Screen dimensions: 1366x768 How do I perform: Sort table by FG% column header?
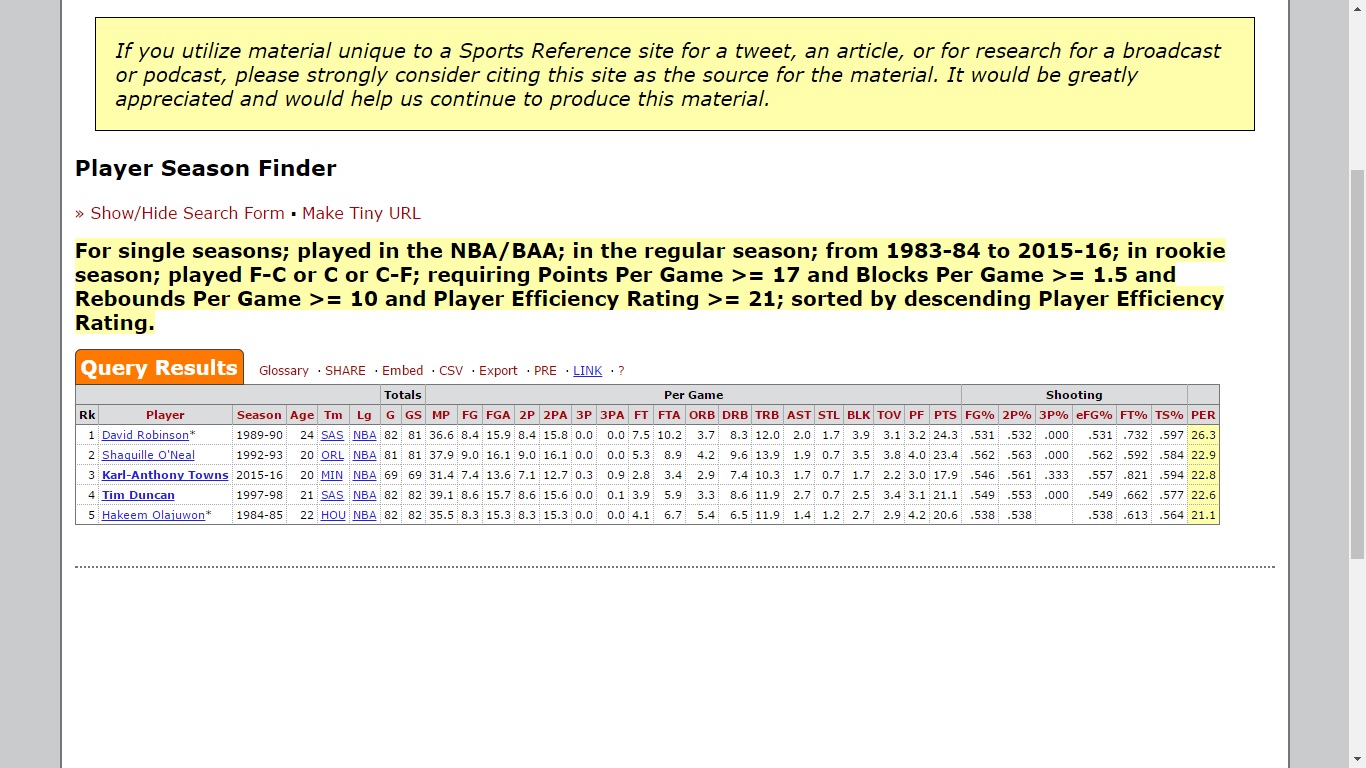tap(980, 415)
